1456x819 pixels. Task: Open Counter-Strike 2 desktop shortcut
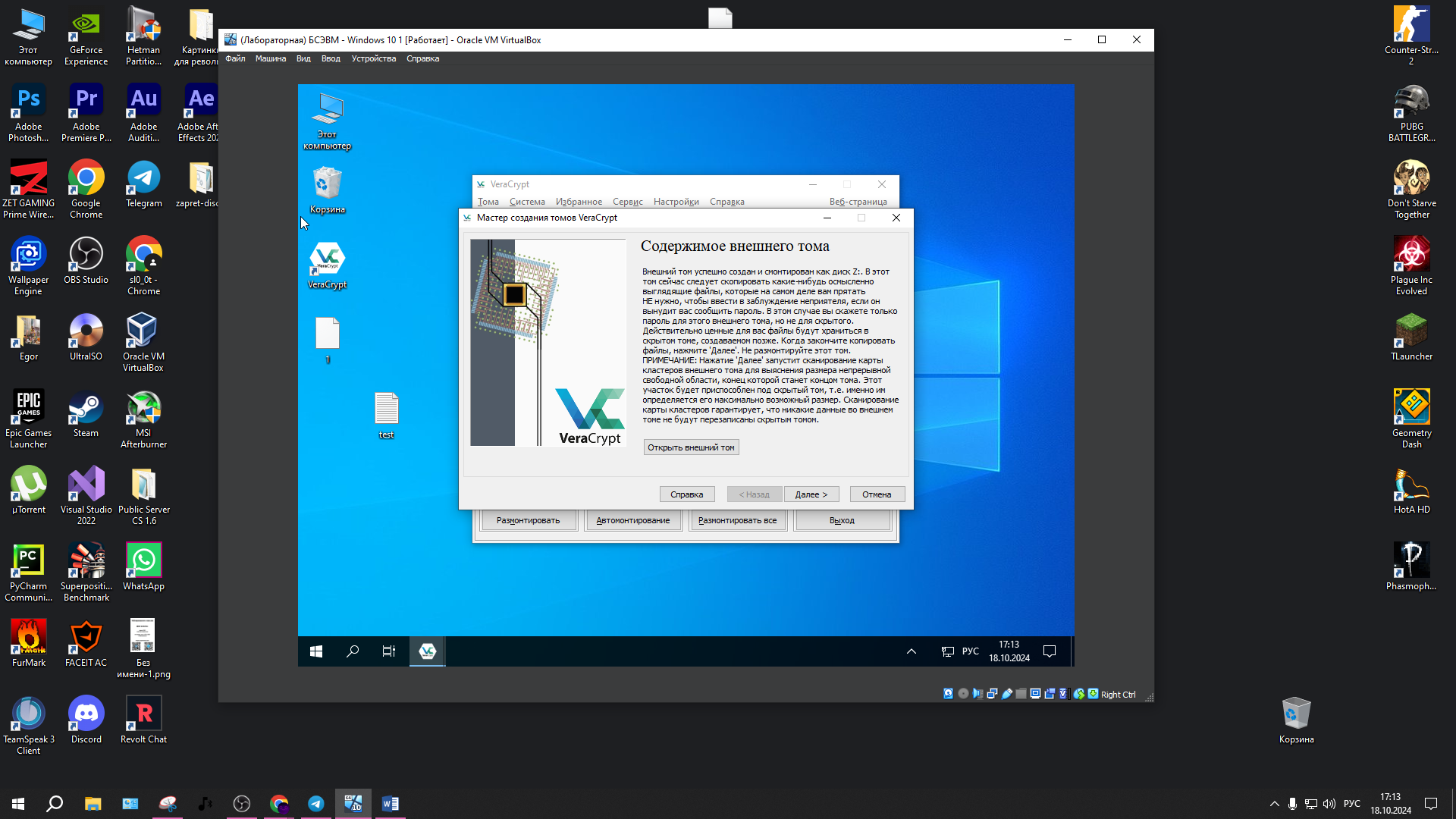tap(1412, 36)
